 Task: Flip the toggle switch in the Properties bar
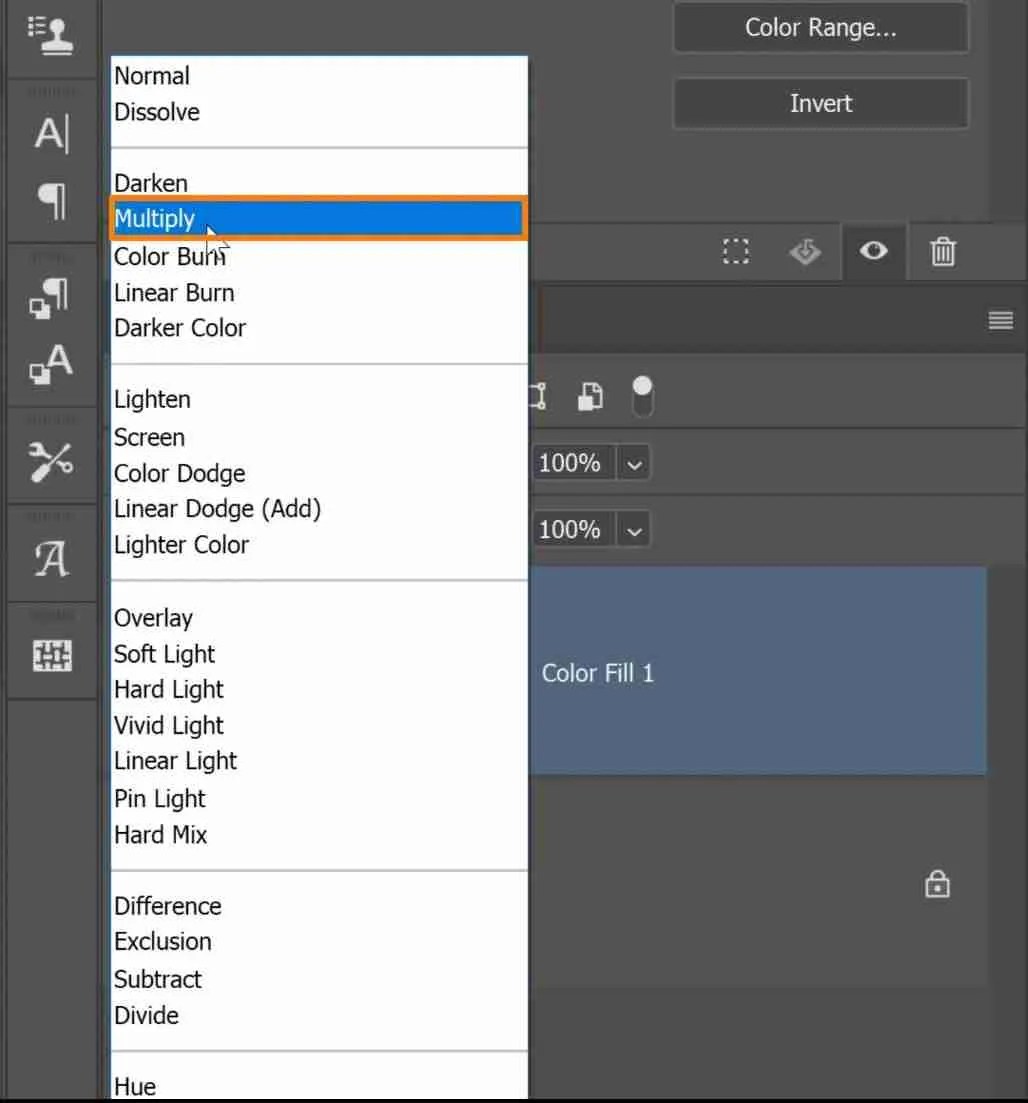click(642, 396)
